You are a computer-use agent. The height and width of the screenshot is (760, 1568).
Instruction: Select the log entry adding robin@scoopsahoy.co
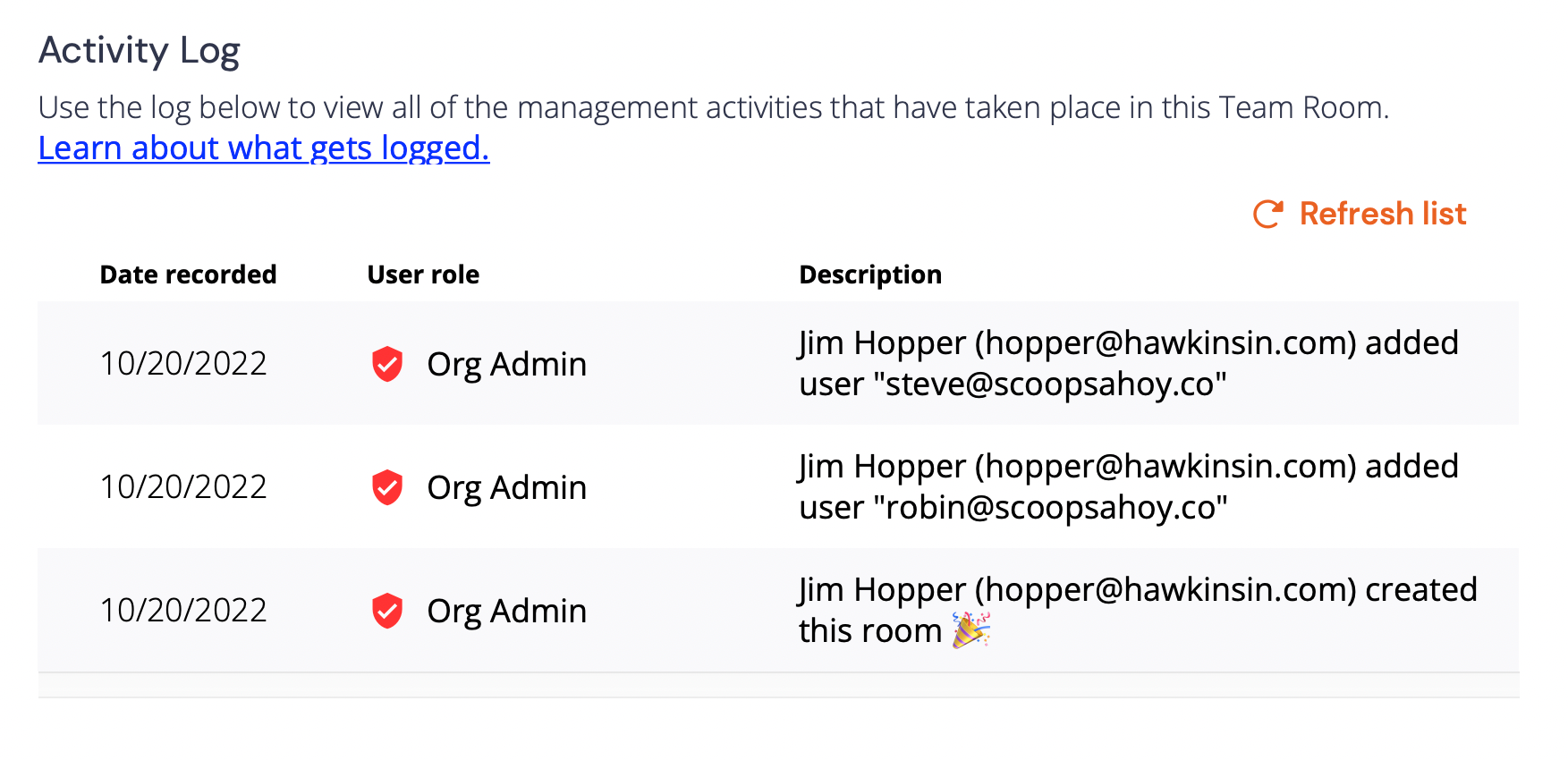pos(1128,486)
